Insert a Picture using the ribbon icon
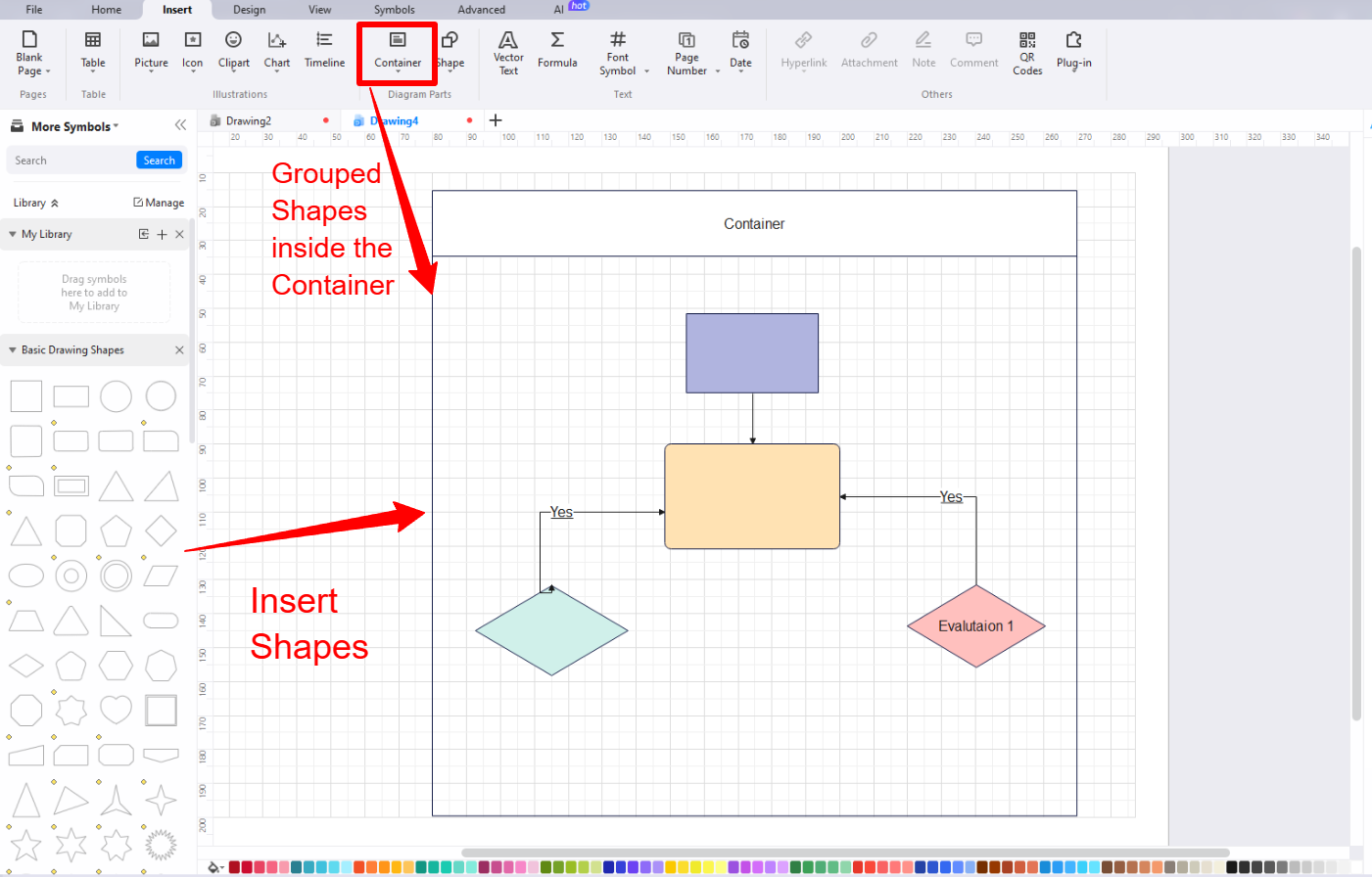 pyautogui.click(x=151, y=51)
